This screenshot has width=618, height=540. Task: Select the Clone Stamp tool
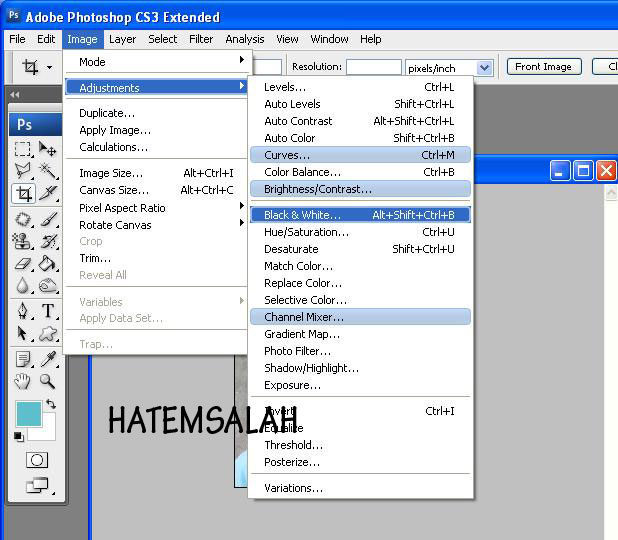(x=22, y=241)
